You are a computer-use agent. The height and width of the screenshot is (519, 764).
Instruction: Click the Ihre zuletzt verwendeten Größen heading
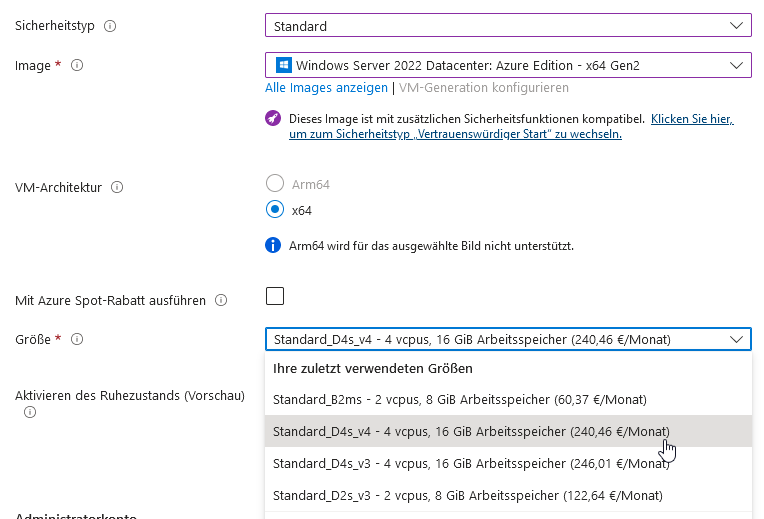373,368
